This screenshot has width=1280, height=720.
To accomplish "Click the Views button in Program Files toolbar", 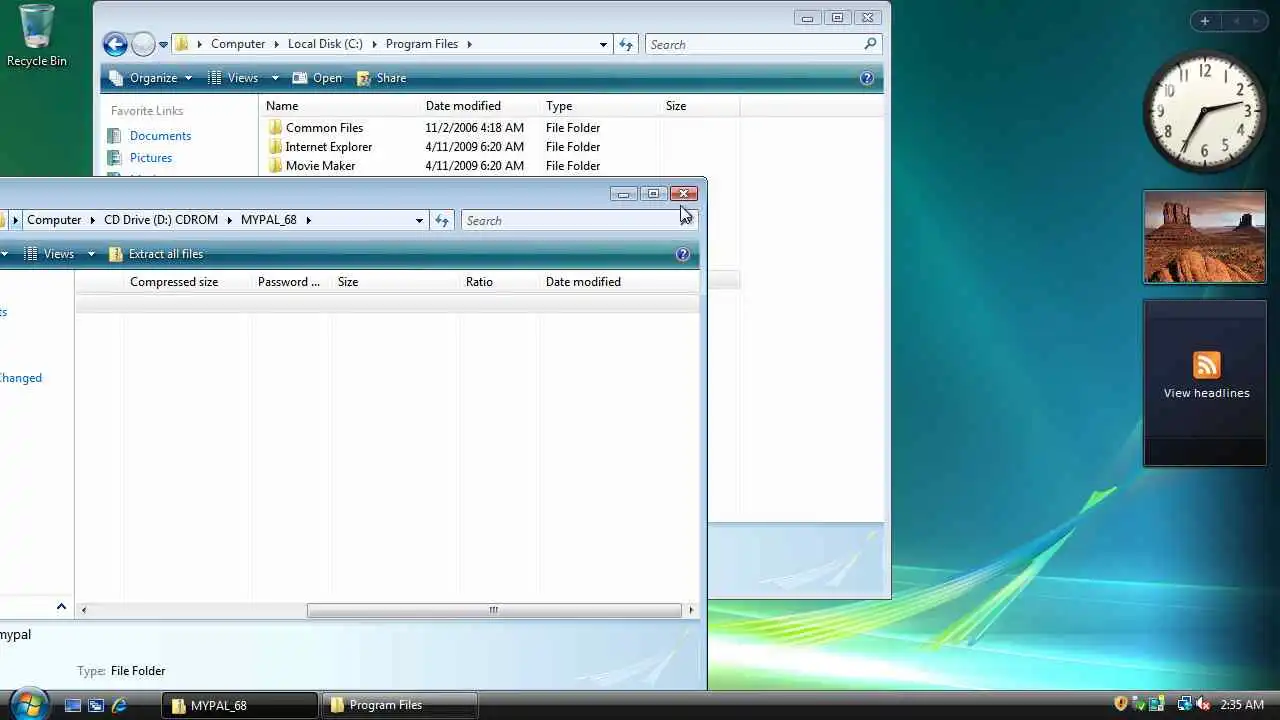I will 233,78.
